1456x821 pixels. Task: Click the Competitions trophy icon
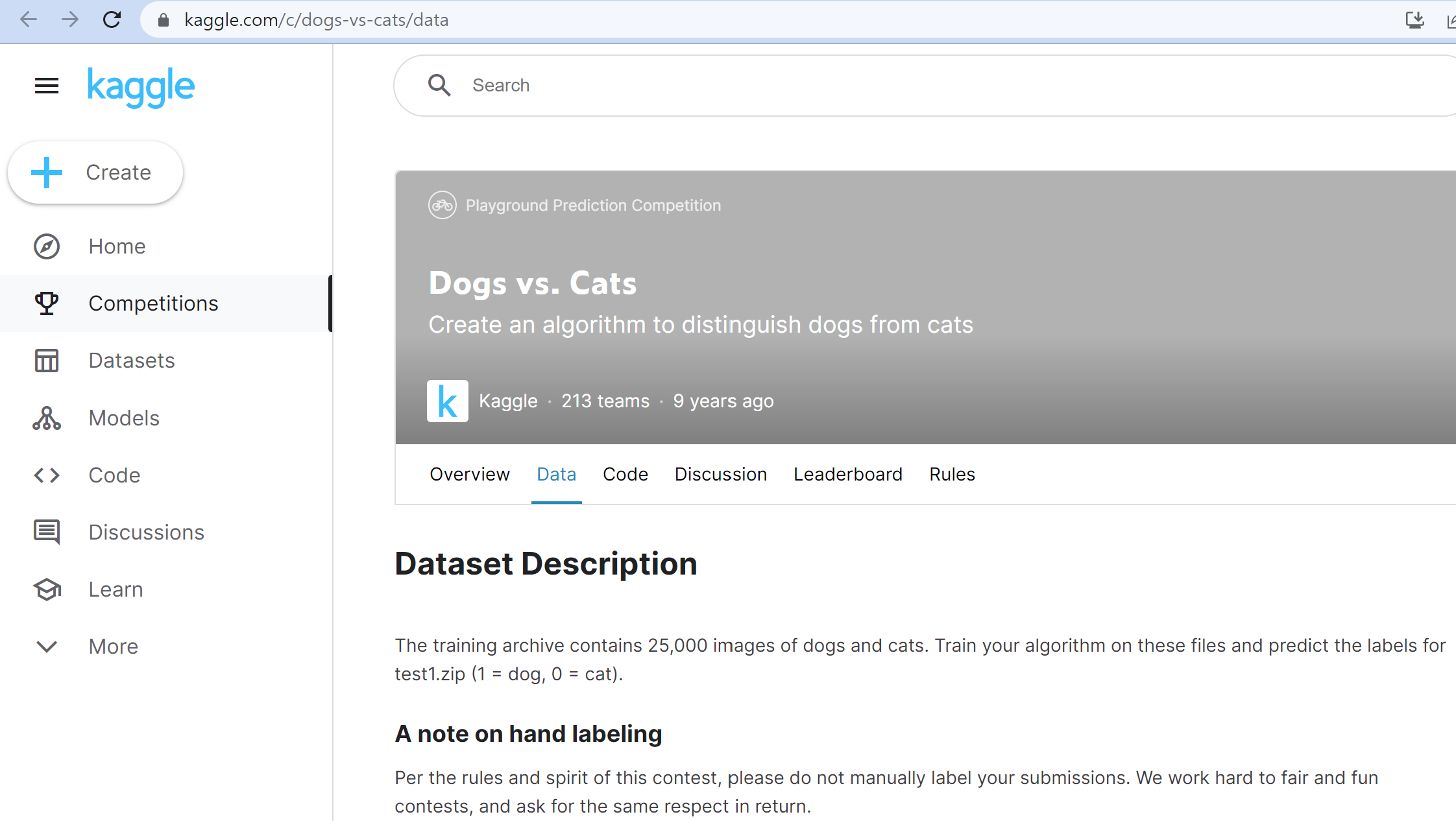(x=47, y=303)
